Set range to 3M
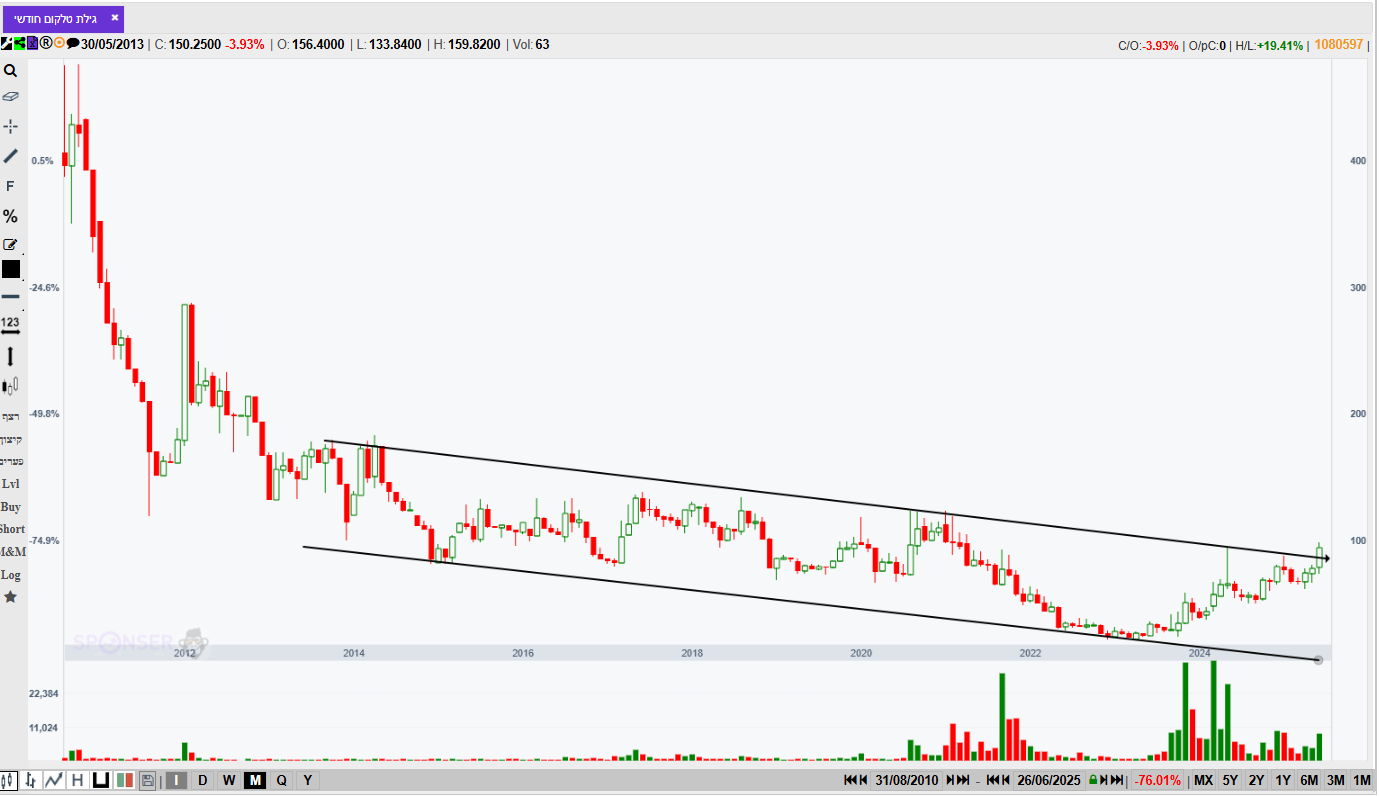 [x=1335, y=780]
